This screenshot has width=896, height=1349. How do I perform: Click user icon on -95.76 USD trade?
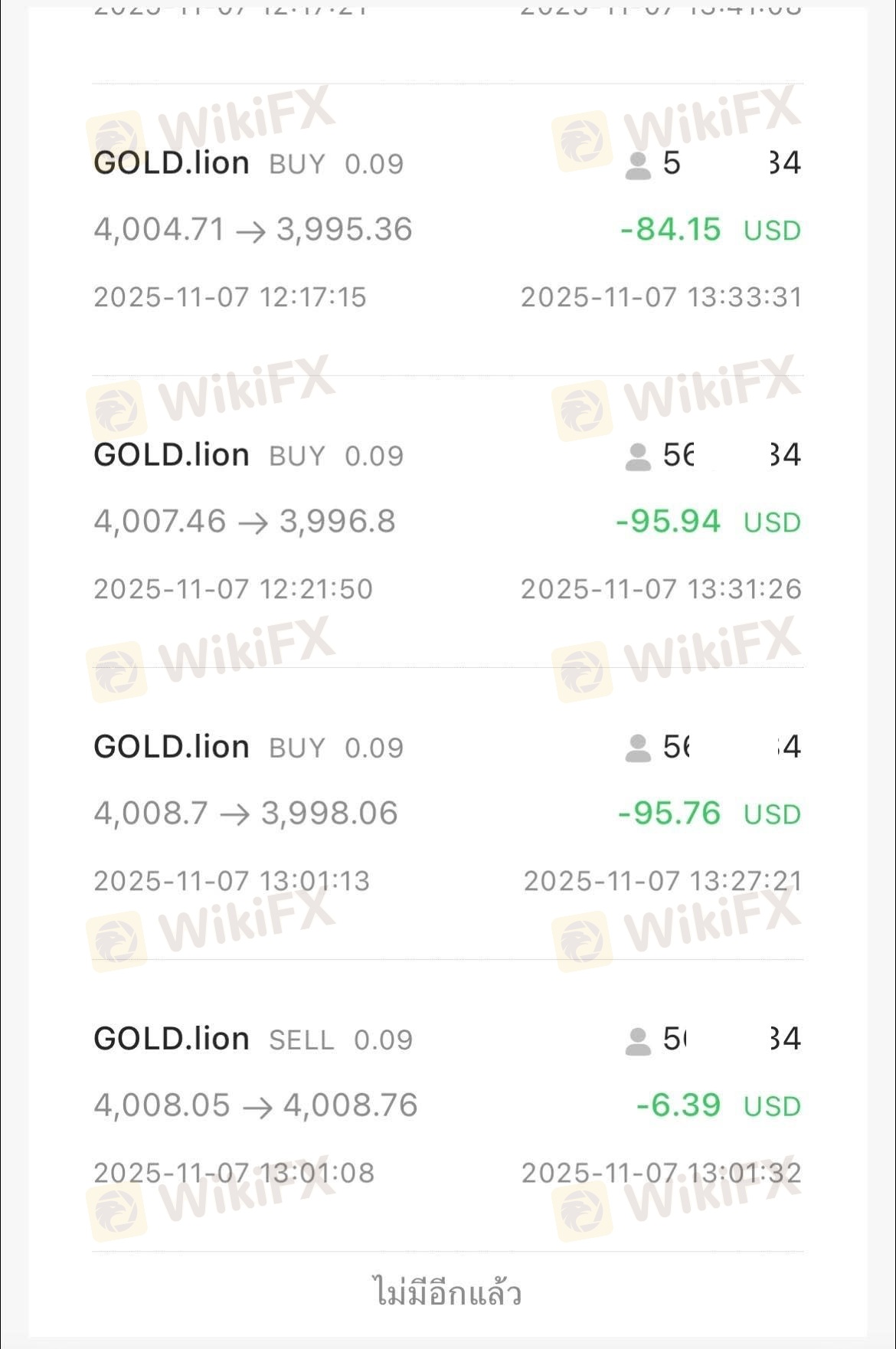(x=637, y=748)
